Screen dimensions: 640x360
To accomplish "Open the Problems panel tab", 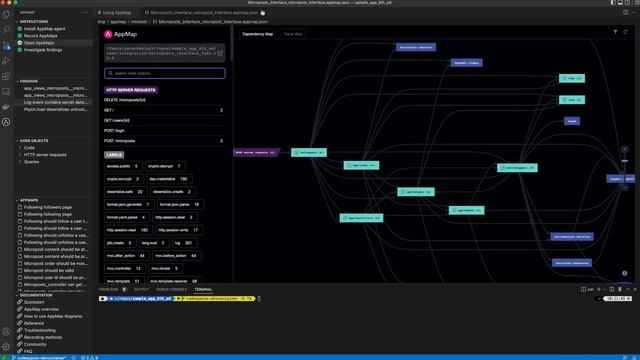I will coord(109,289).
